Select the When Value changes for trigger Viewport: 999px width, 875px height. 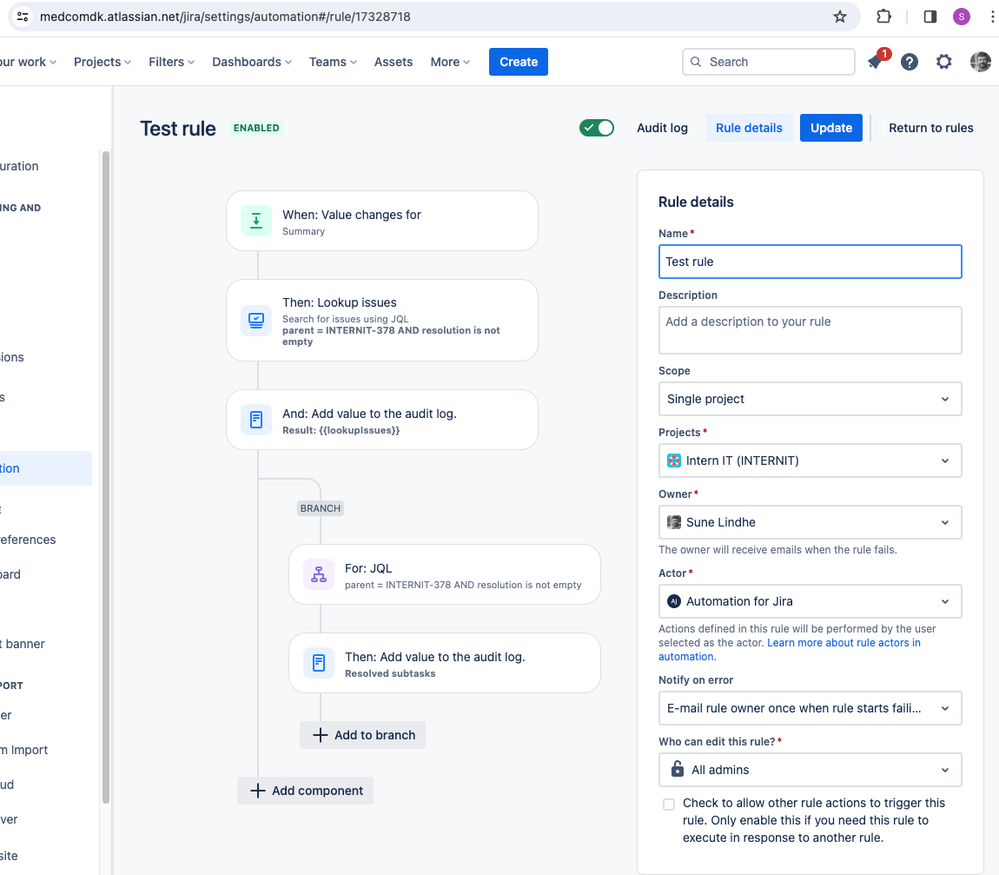tap(382, 221)
